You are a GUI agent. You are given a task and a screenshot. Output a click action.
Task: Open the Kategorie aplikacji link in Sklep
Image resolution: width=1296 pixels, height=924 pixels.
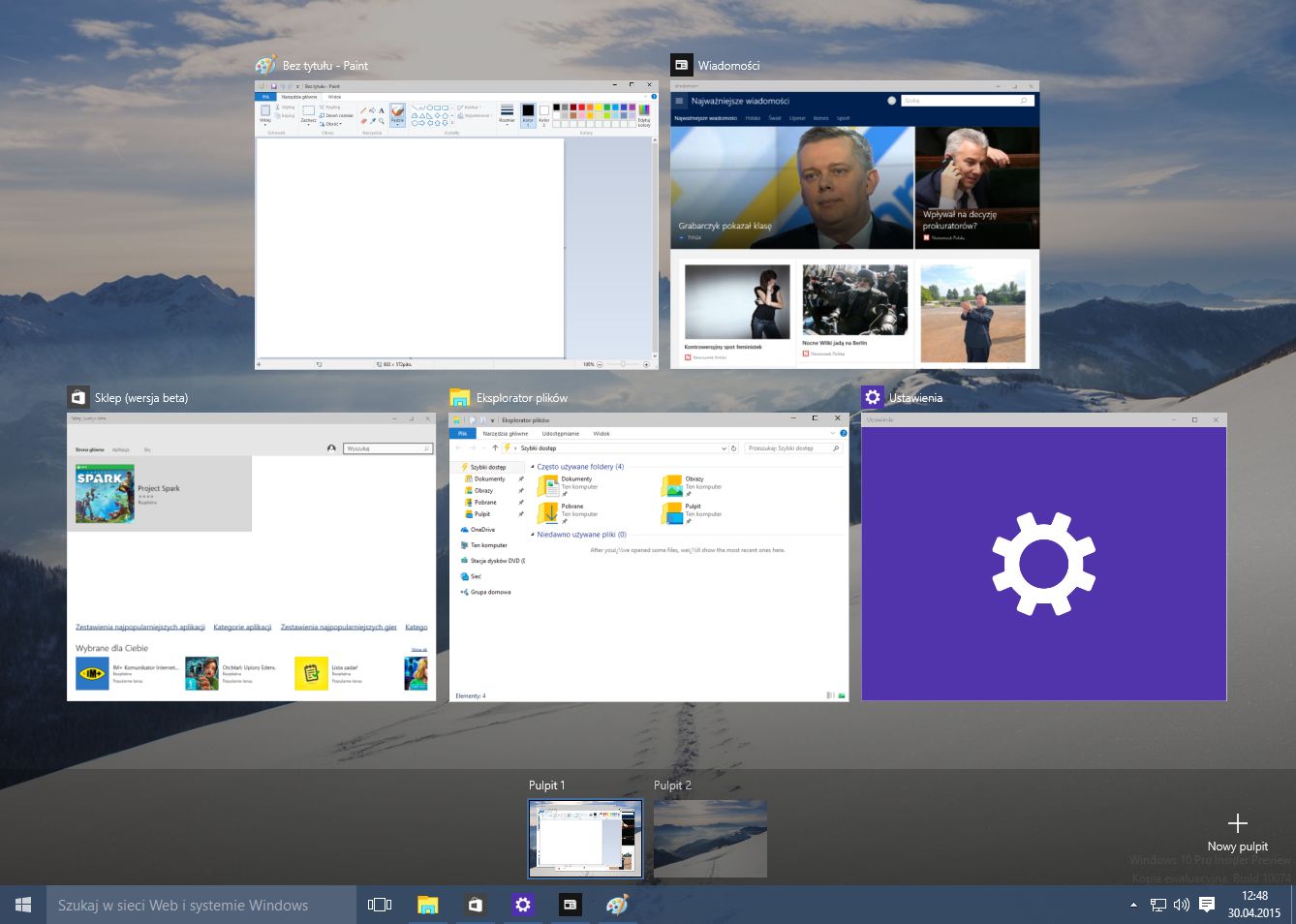click(242, 627)
